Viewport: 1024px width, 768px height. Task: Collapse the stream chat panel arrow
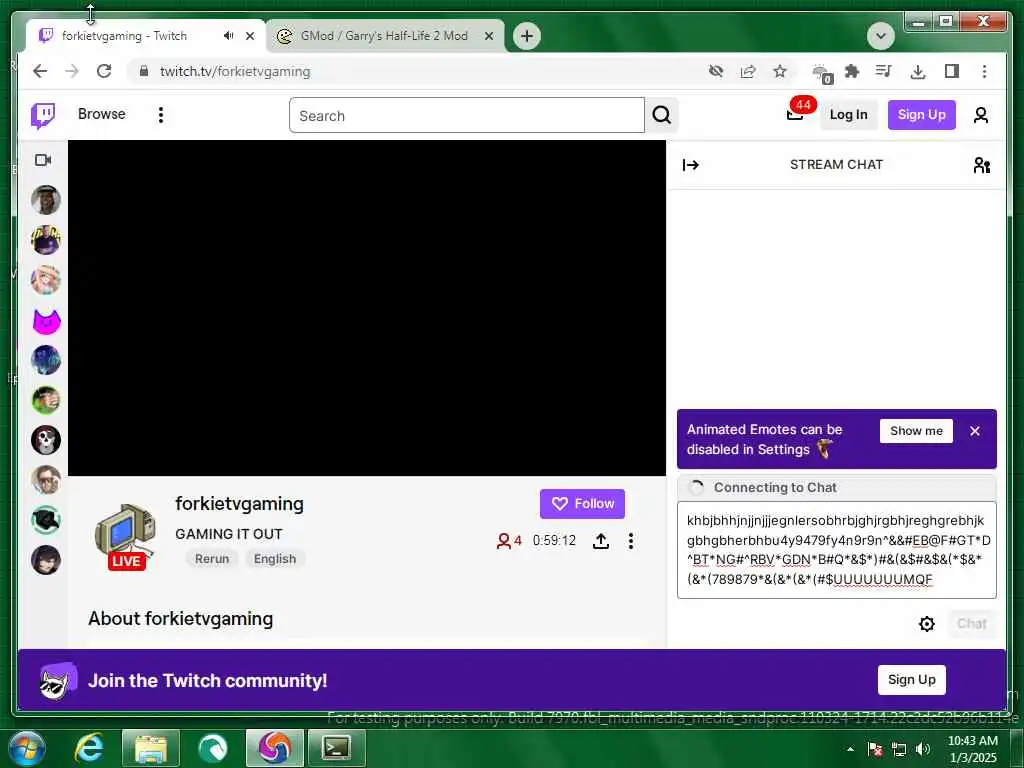point(690,165)
